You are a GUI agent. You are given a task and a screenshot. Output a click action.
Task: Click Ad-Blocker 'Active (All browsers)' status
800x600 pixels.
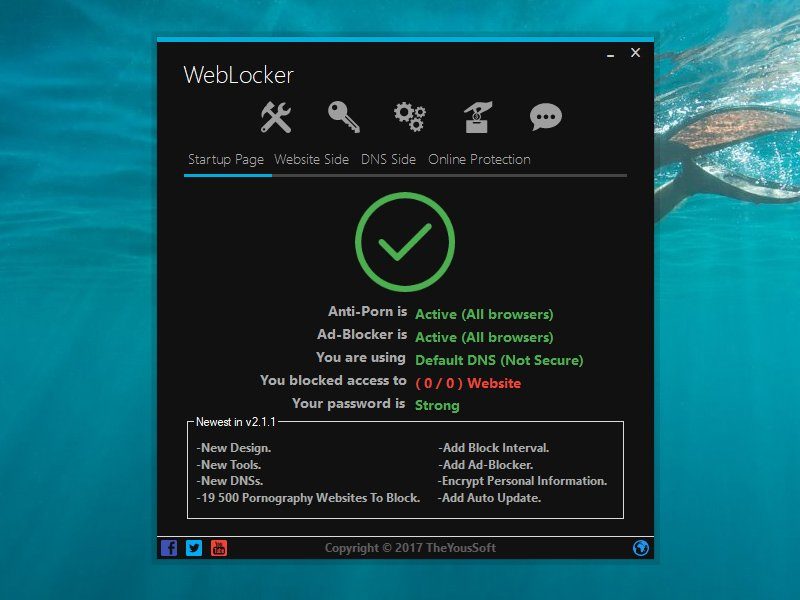pos(484,337)
